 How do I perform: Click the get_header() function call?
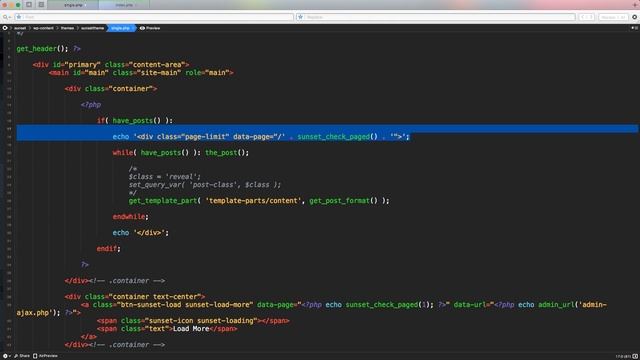click(x=42, y=49)
